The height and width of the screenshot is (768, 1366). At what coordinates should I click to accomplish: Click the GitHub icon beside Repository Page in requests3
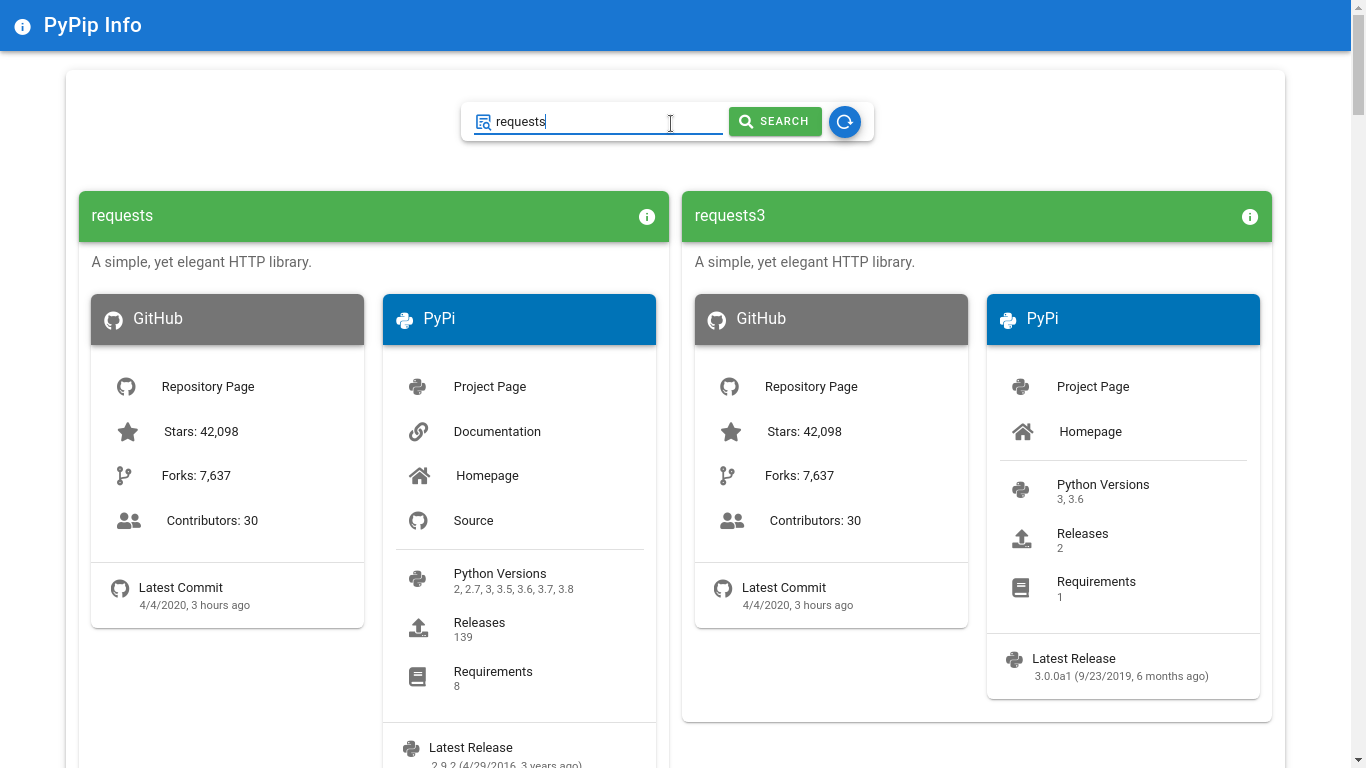click(x=729, y=387)
